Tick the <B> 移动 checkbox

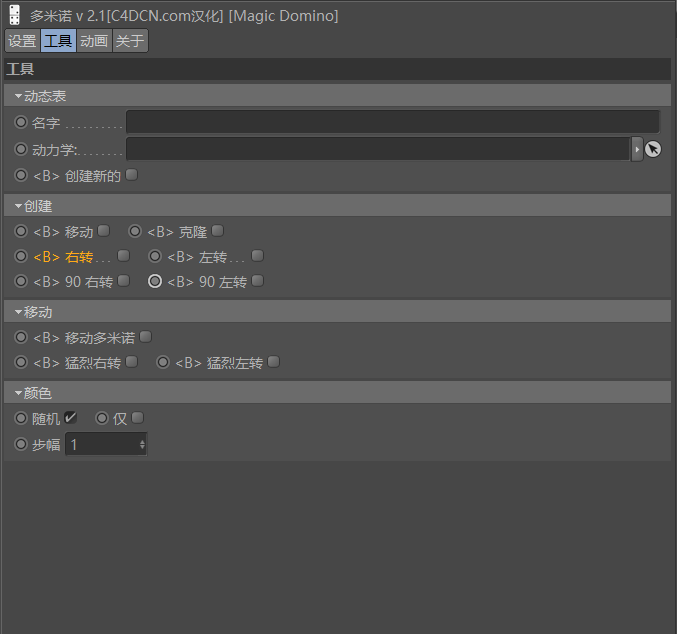click(104, 231)
